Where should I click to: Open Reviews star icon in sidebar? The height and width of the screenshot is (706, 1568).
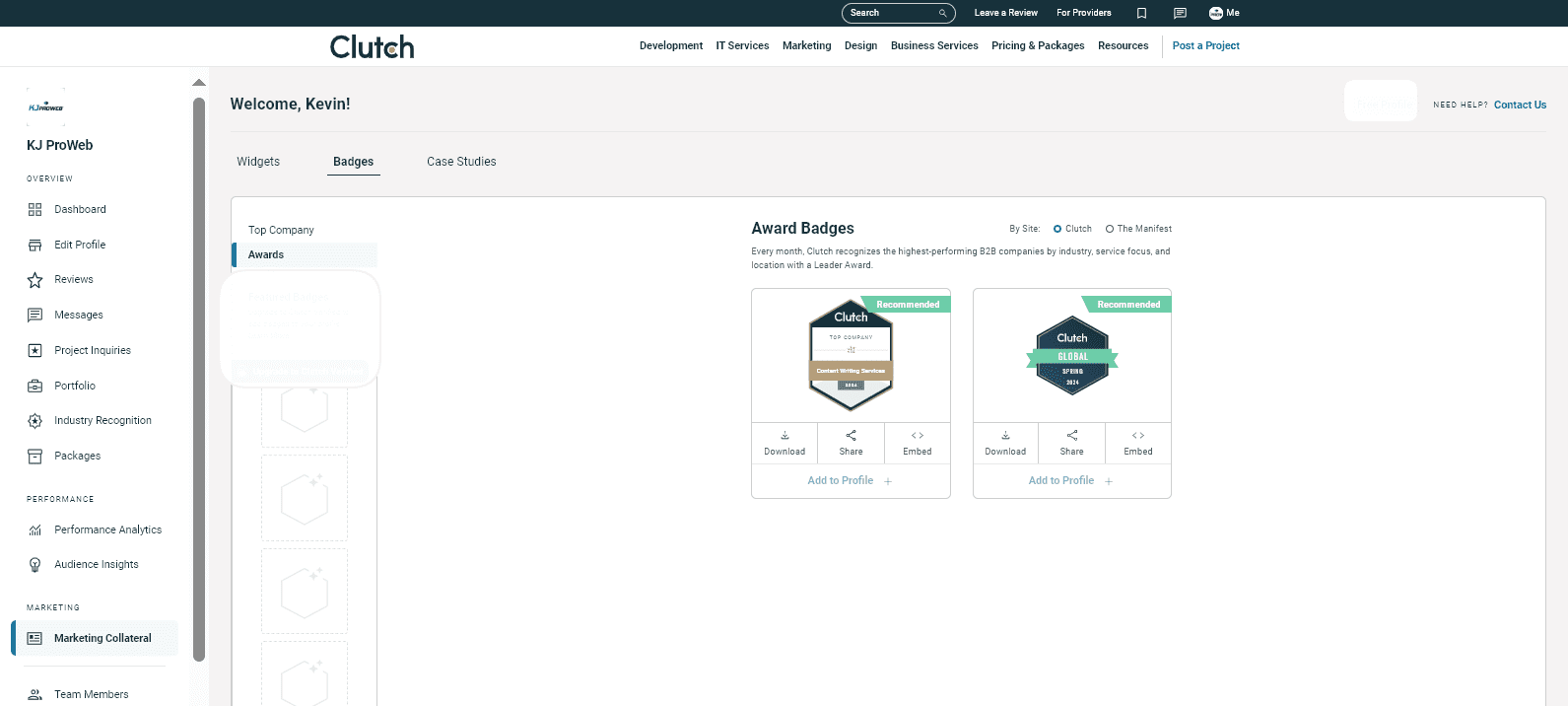[35, 280]
